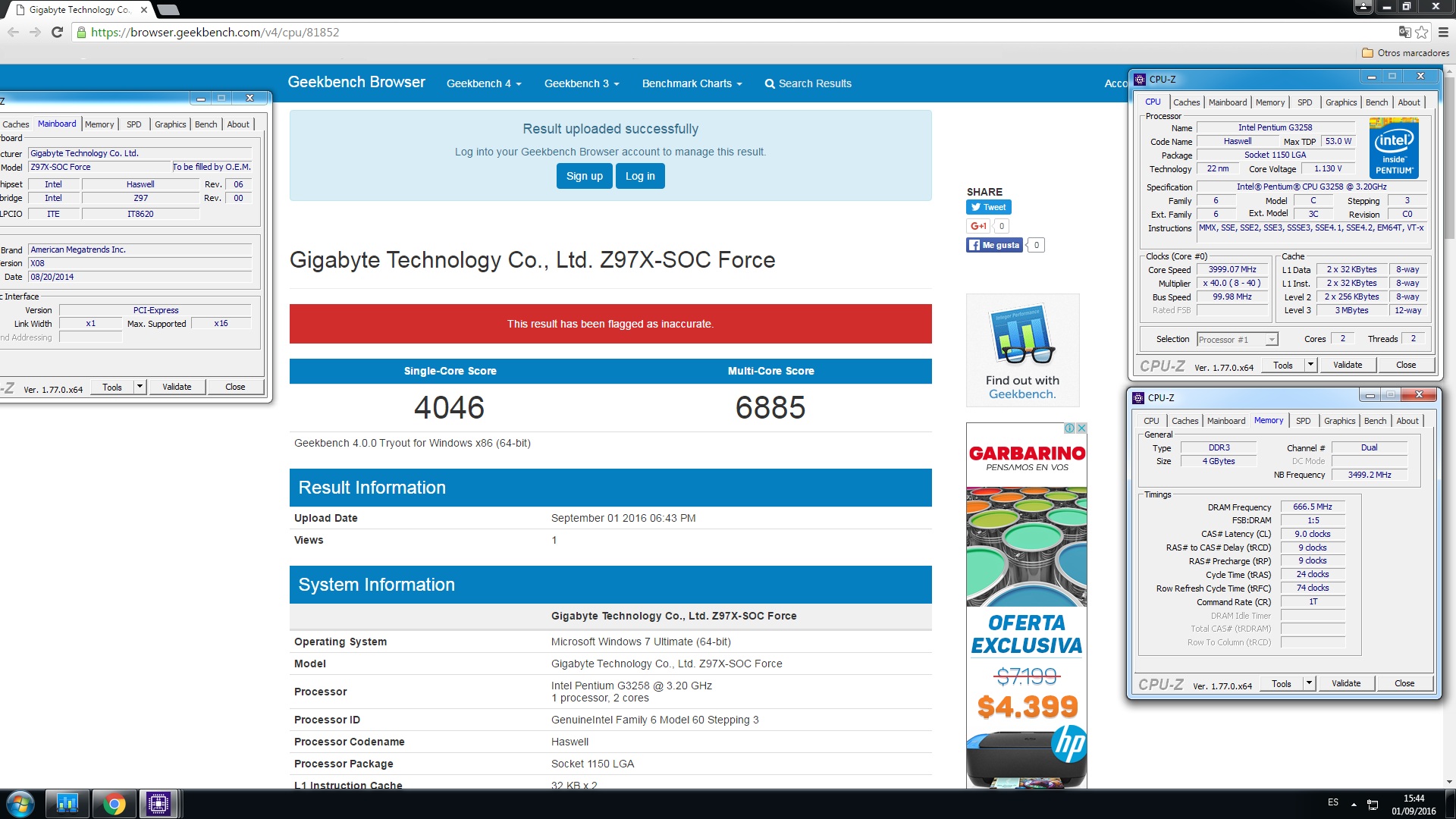
Task: Click Z97X-SOC Force model field in CPU-Z
Action: 99,168
